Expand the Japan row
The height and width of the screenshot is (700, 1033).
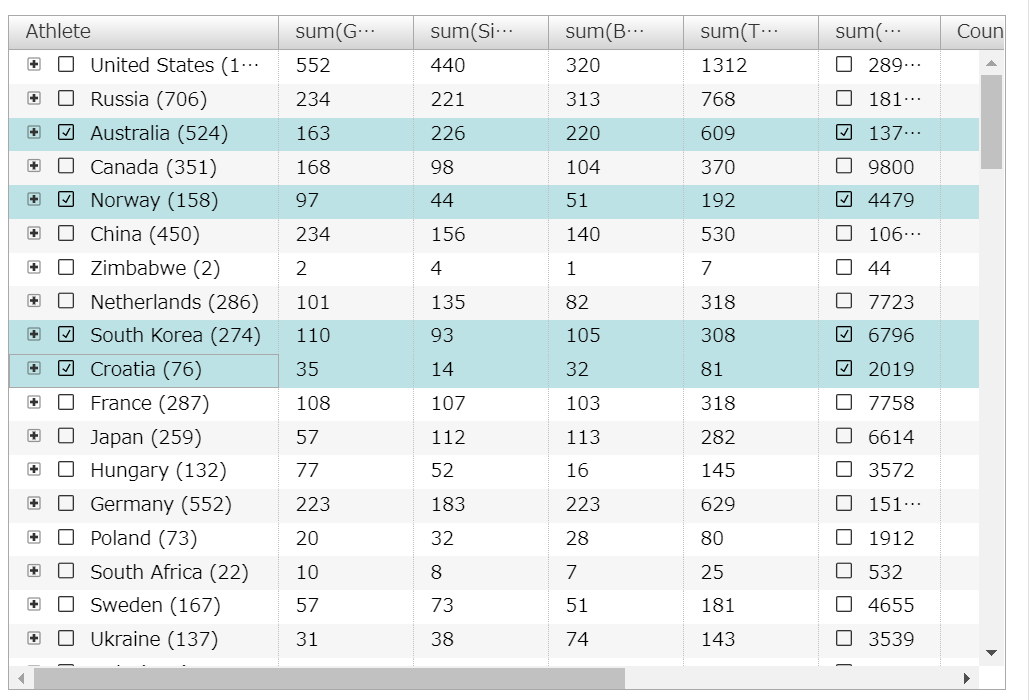(35, 436)
